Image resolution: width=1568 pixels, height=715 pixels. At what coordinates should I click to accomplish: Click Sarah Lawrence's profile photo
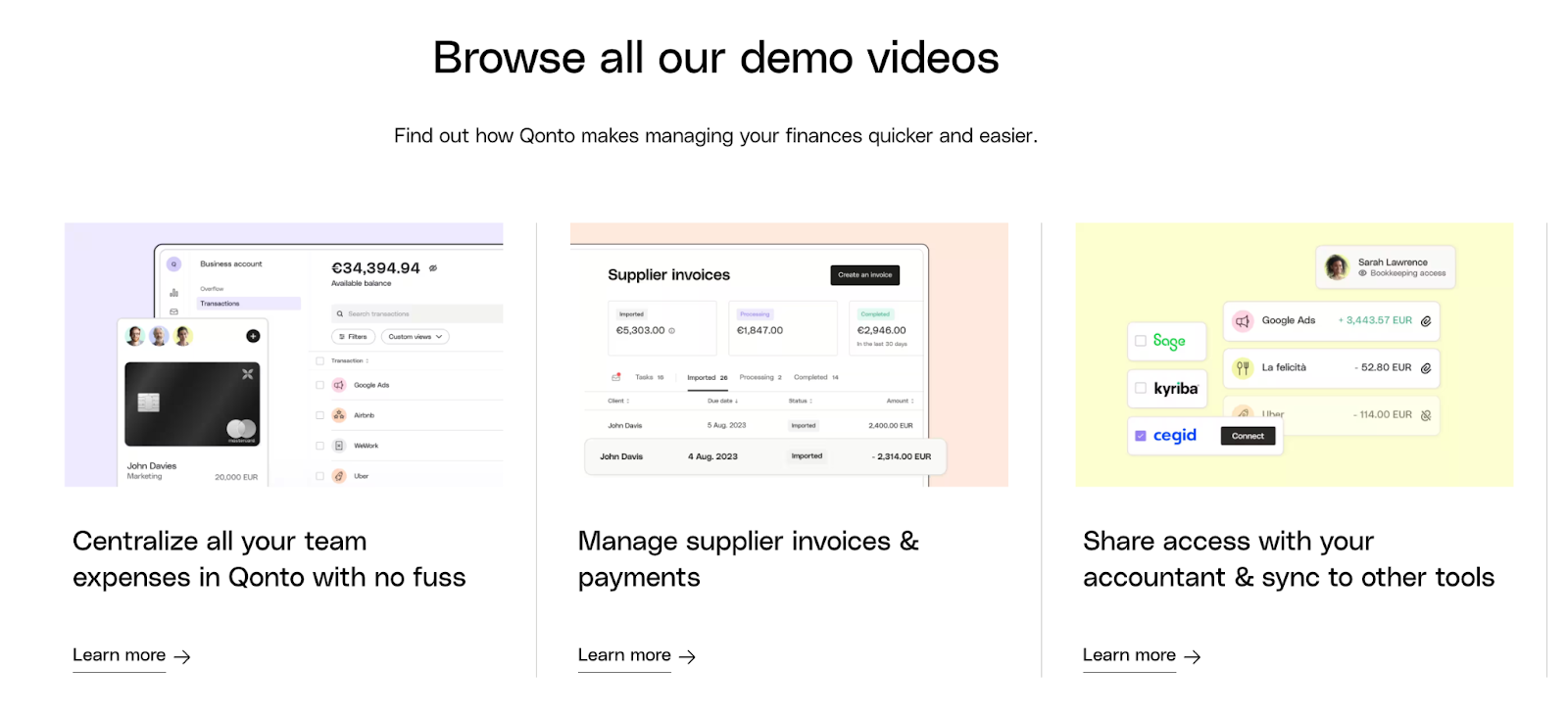tap(1337, 266)
